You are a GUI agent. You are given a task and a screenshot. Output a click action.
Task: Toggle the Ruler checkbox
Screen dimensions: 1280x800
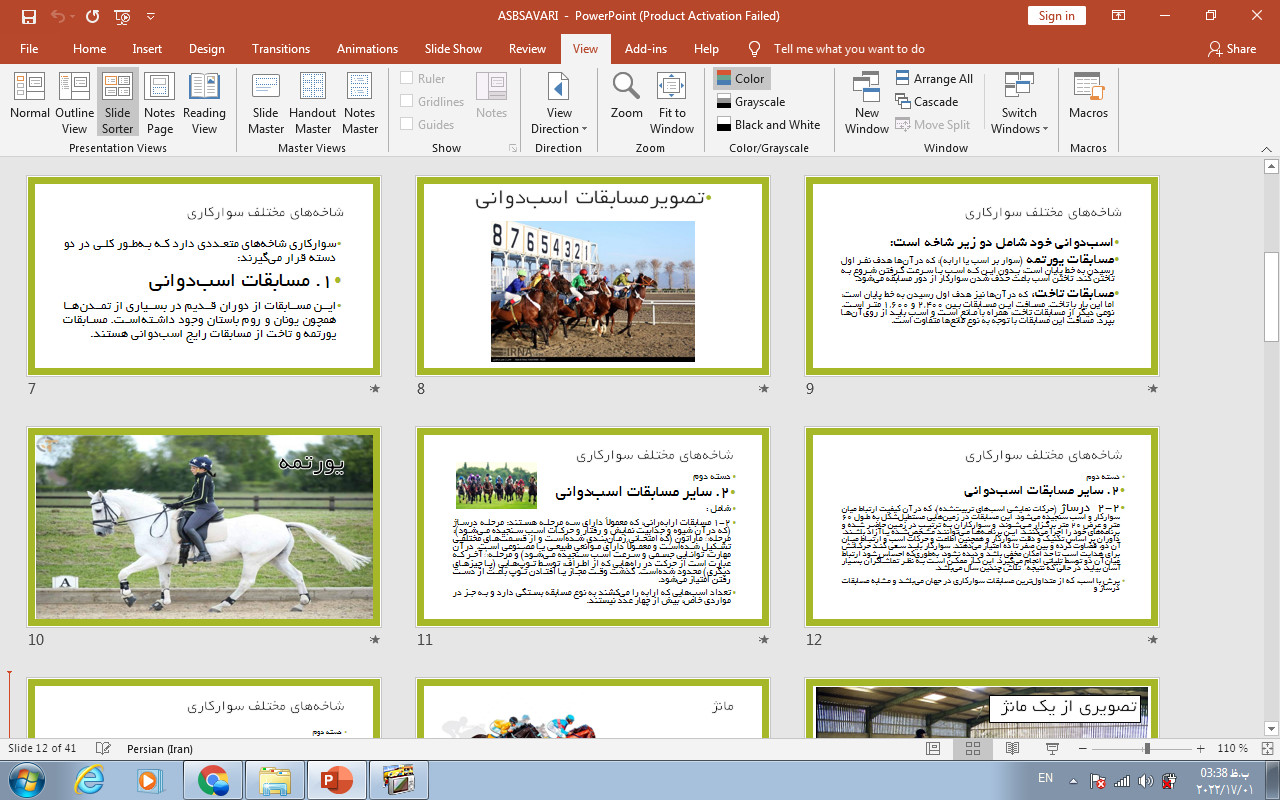coord(407,79)
